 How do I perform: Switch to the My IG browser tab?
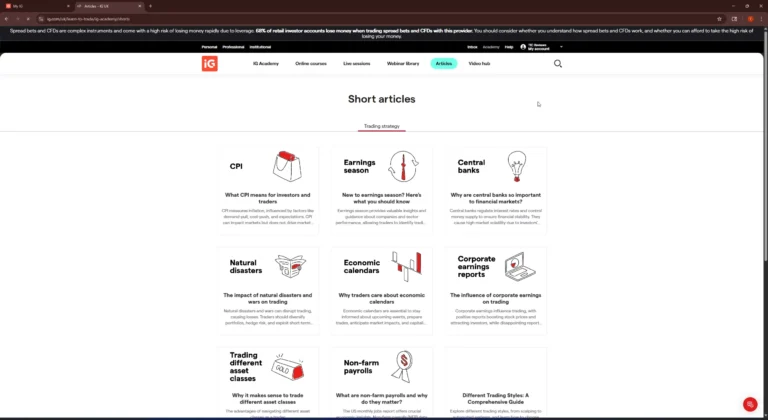click(37, 6)
